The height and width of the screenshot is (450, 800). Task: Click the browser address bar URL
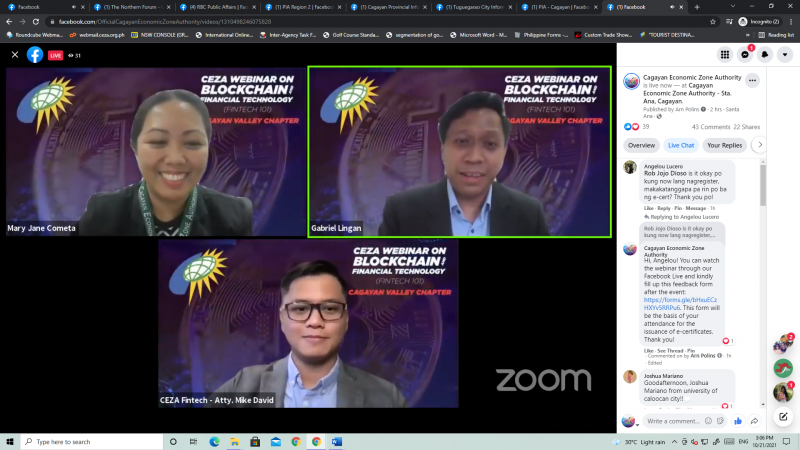pyautogui.click(x=165, y=21)
